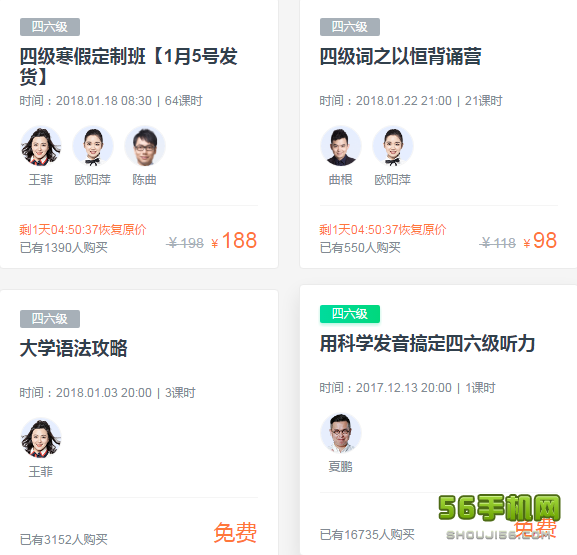Open the 大学语法攻略 course title

(x=74, y=348)
